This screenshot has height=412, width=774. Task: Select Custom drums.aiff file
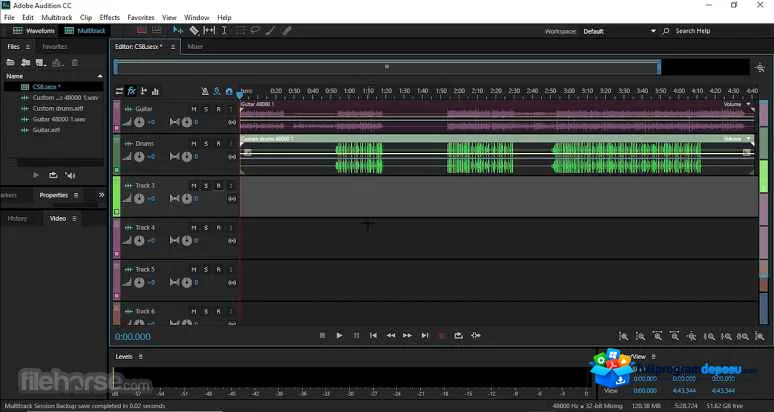(58, 109)
